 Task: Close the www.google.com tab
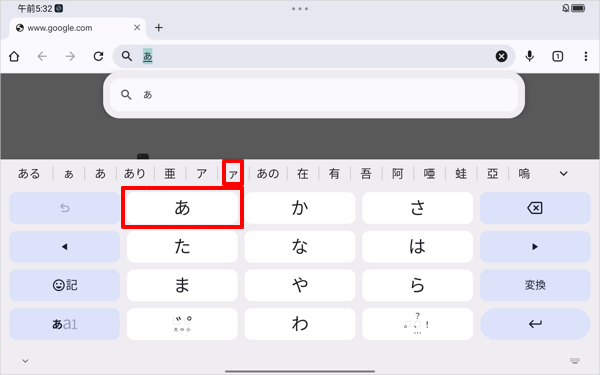(x=137, y=28)
